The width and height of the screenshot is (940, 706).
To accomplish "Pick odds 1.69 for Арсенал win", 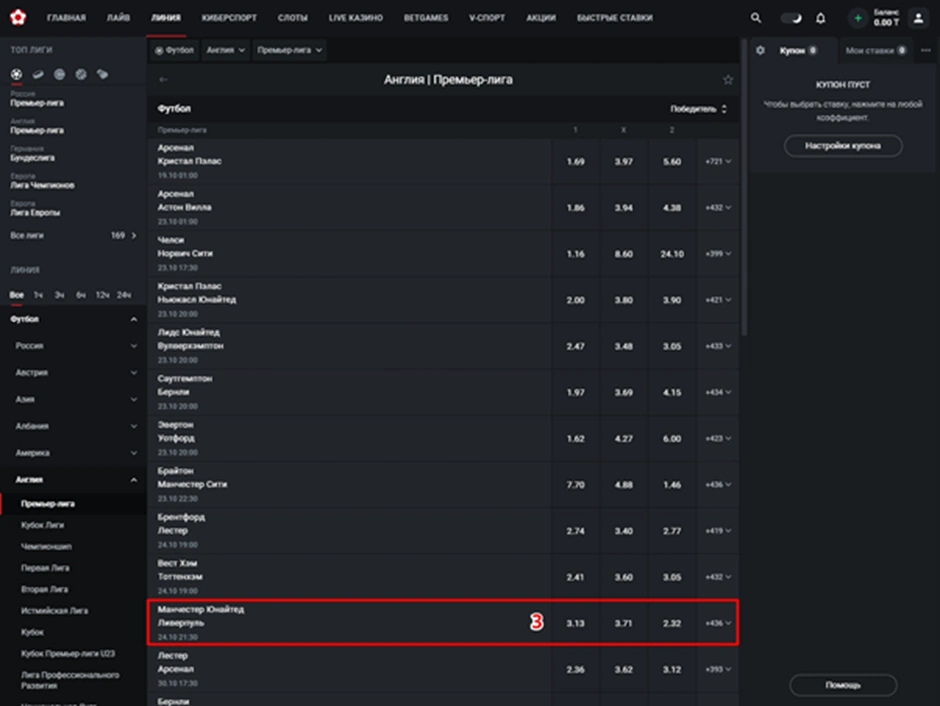I will coord(576,162).
